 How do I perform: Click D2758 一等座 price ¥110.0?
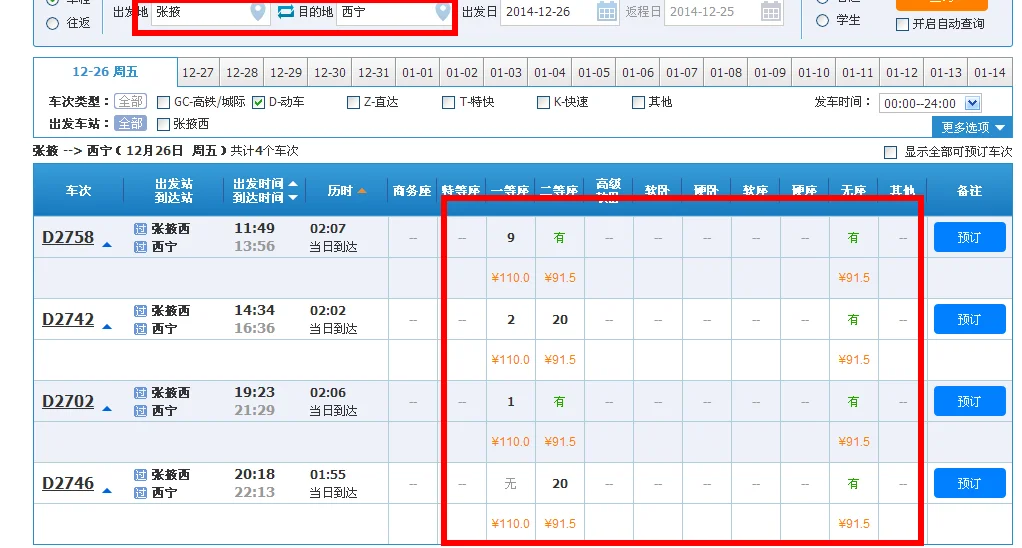tap(510, 278)
